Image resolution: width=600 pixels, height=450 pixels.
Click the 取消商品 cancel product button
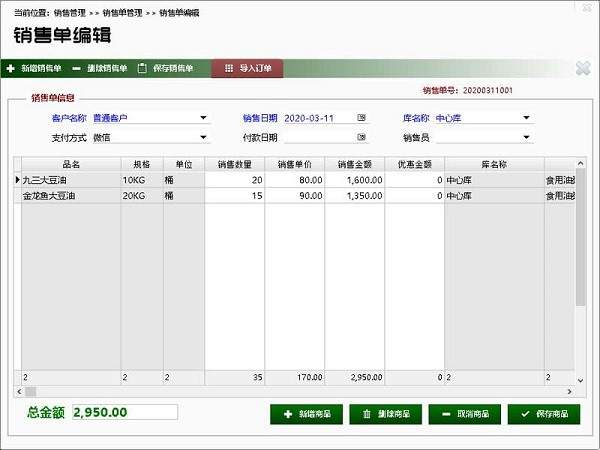[465, 414]
